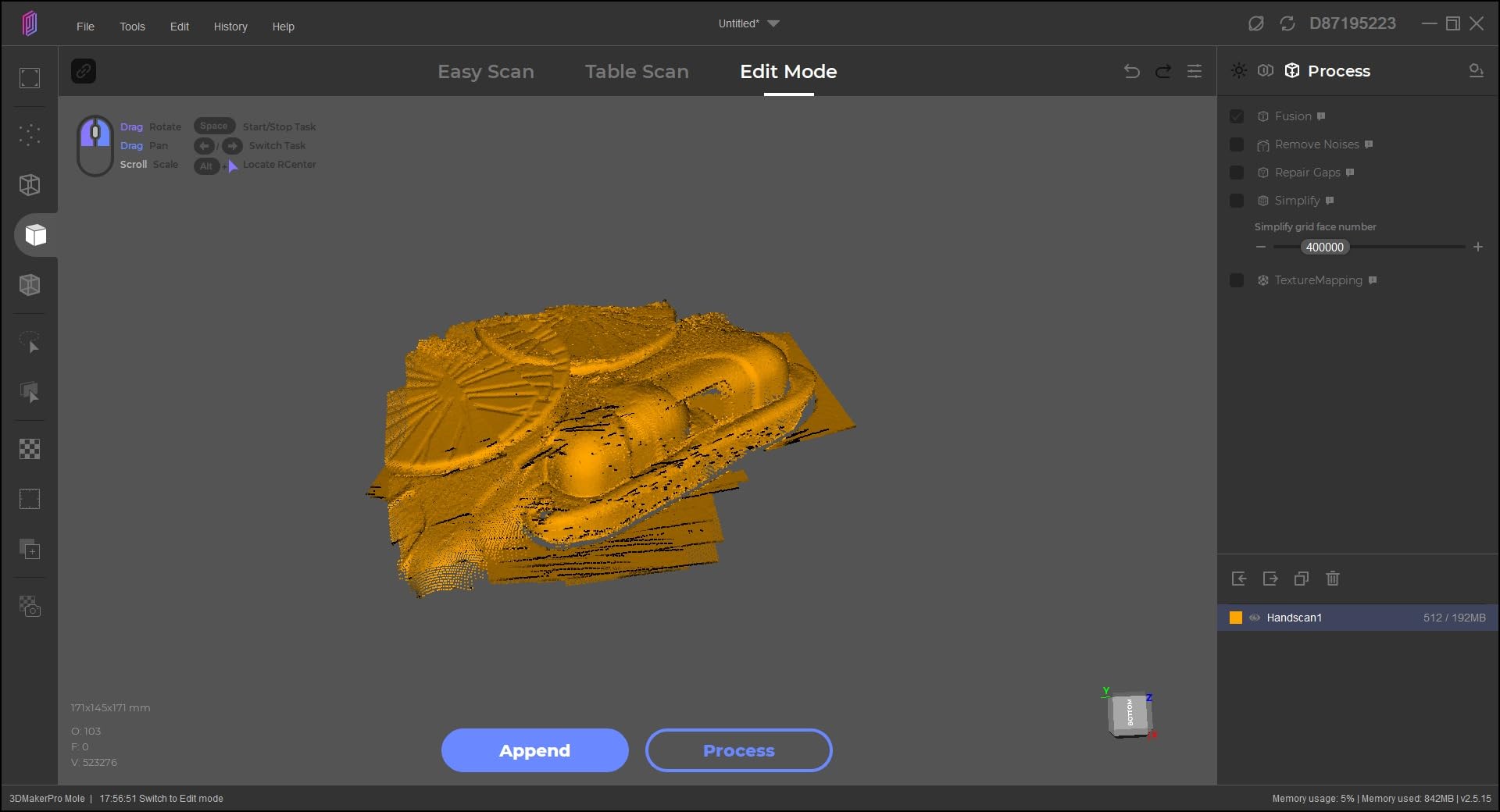This screenshot has width=1500, height=812.
Task: Click the import arrow icon above scan list
Action: [x=1239, y=579]
